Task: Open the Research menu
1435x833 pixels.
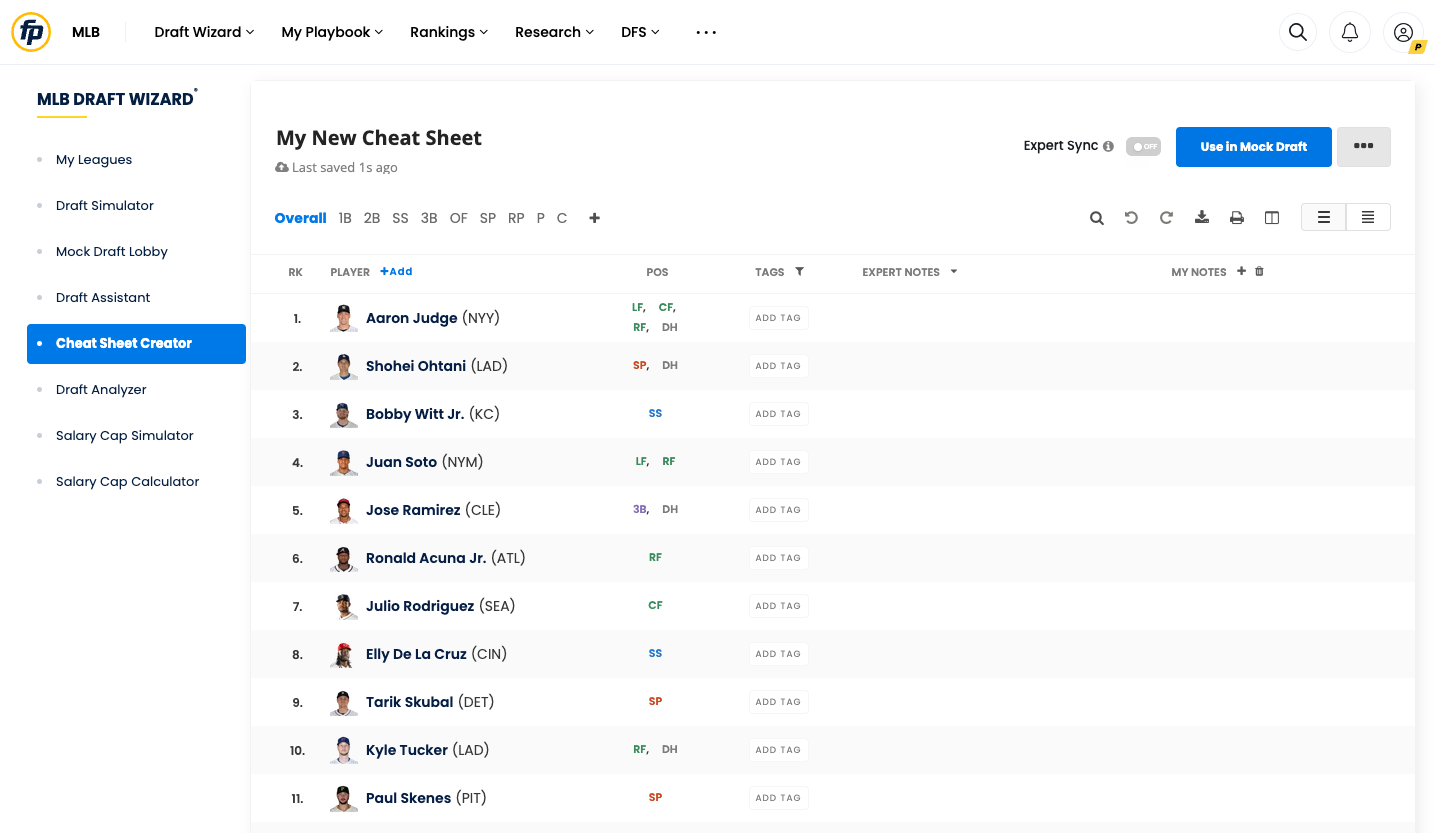Action: coord(554,31)
